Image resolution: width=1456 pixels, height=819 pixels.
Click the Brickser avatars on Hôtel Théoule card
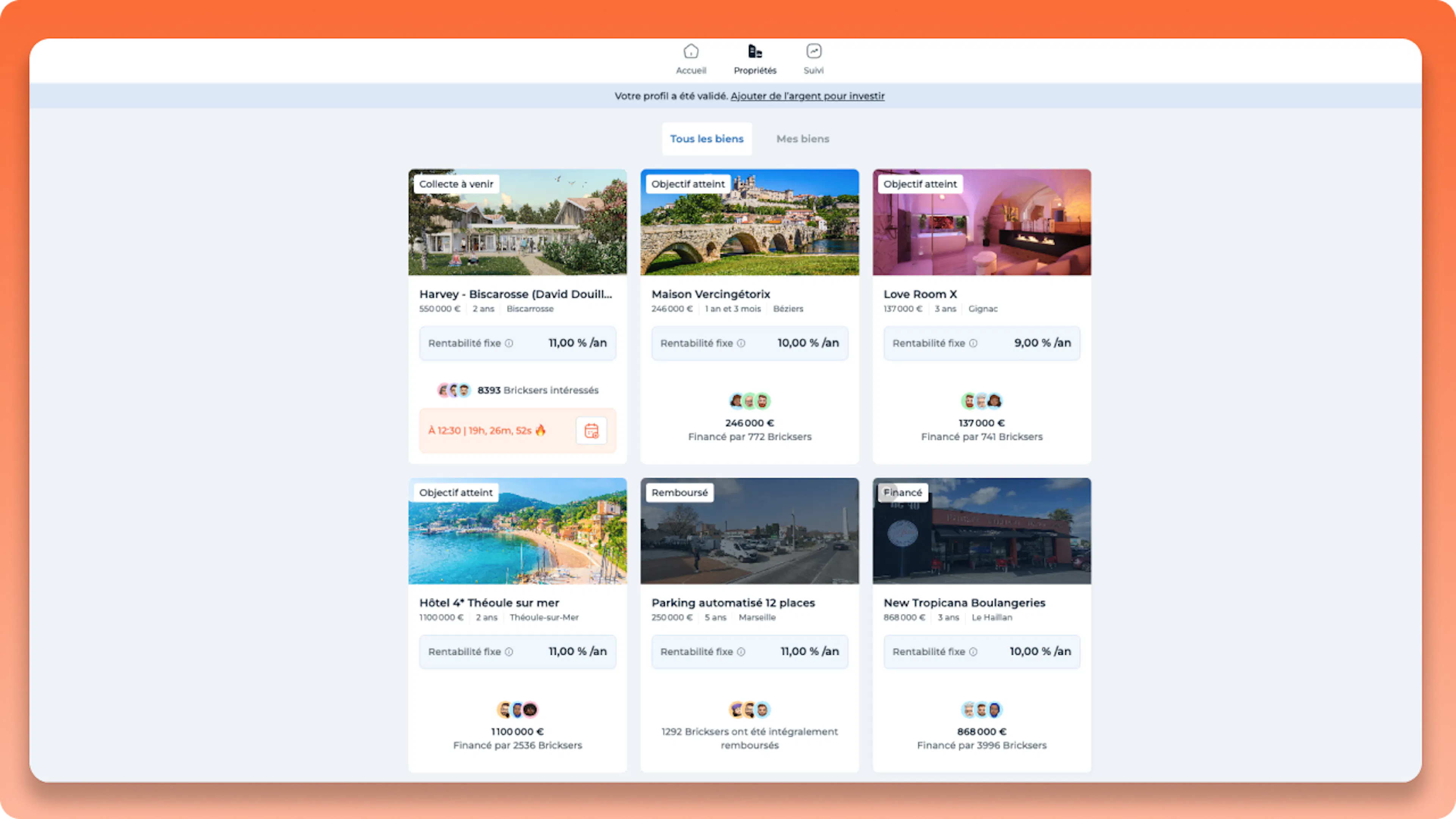point(517,710)
